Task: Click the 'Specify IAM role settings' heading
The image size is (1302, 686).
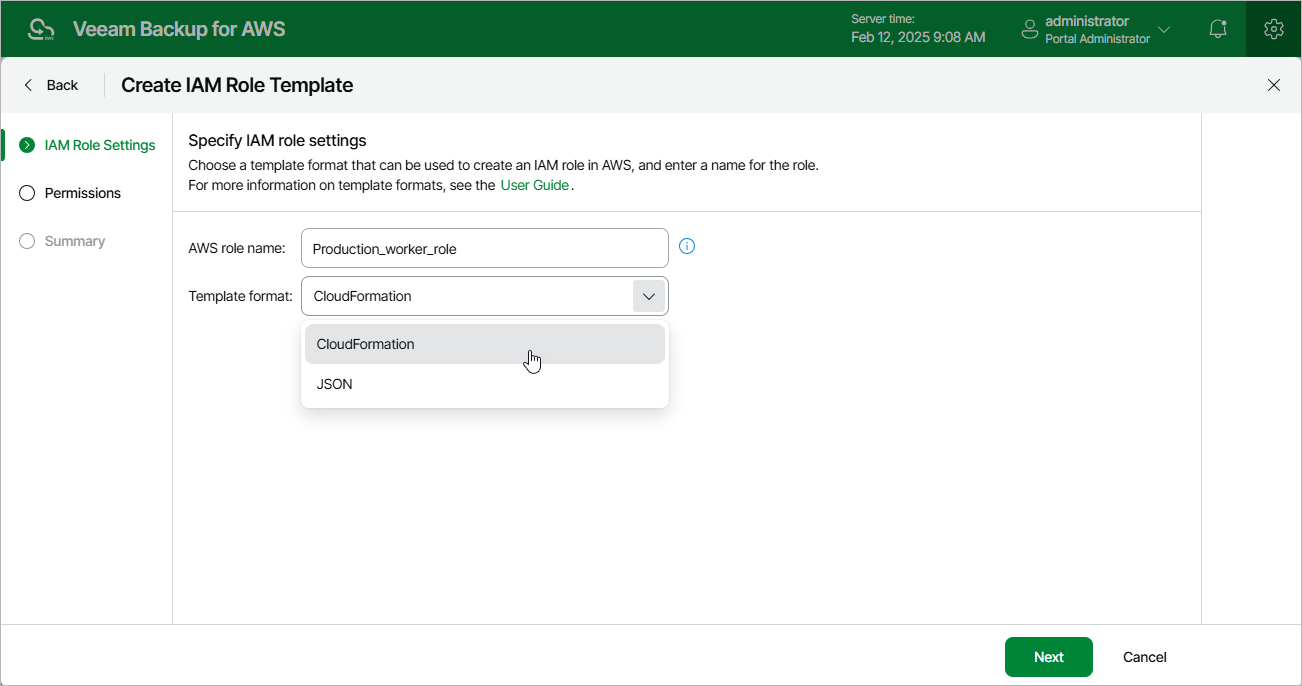Action: click(277, 140)
